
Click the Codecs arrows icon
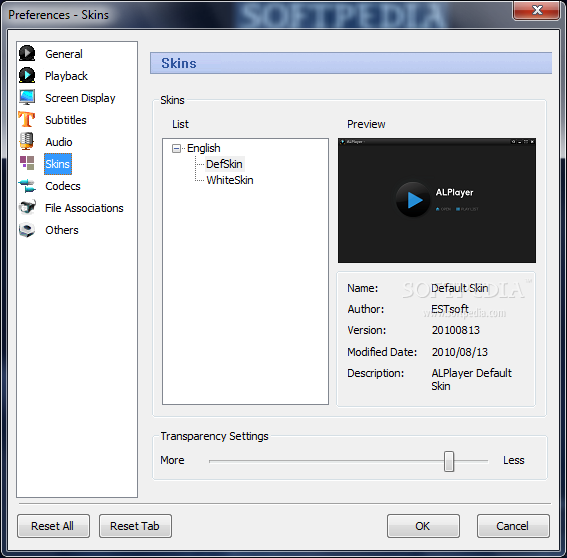(27, 186)
